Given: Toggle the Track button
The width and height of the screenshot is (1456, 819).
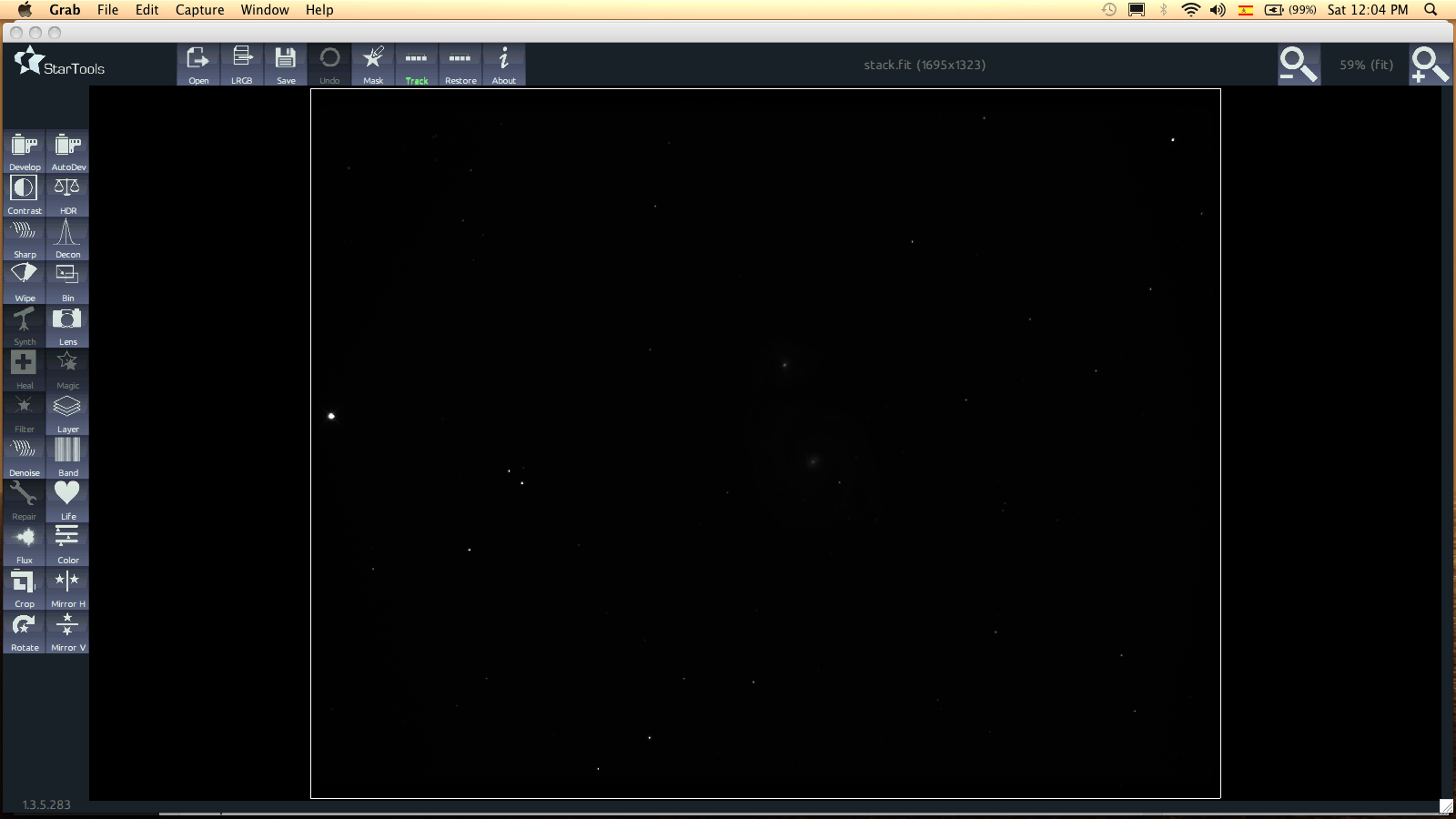Looking at the screenshot, I should pos(417,65).
